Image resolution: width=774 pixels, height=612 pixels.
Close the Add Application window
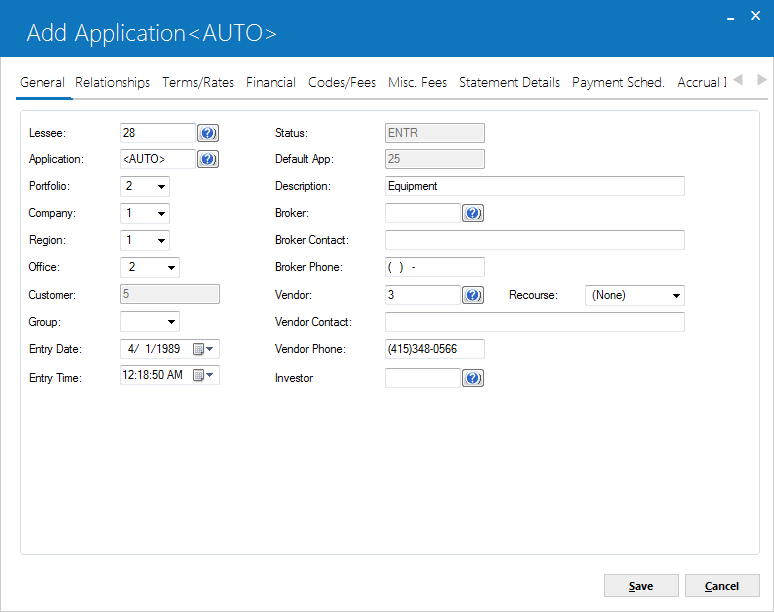pos(755,16)
